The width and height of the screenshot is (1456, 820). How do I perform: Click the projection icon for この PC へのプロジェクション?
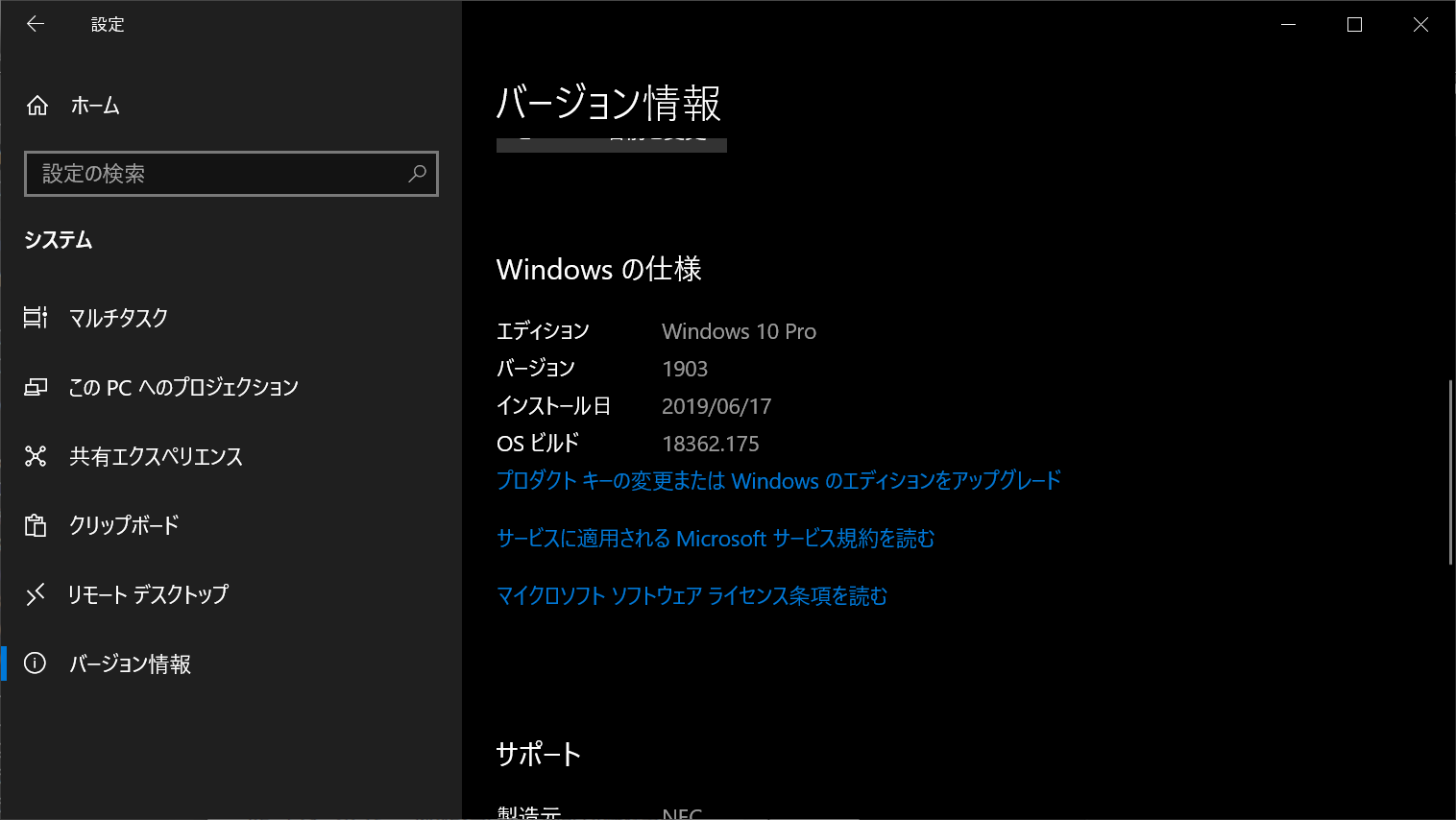[36, 387]
